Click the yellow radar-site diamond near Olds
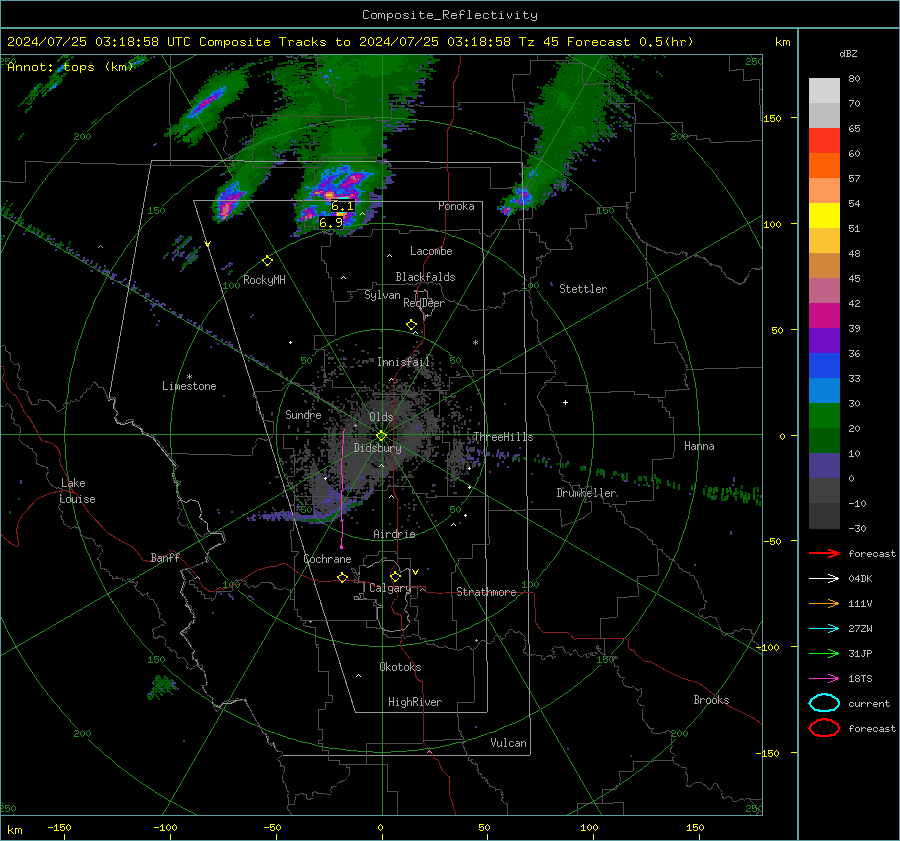The width and height of the screenshot is (900, 841). pyautogui.click(x=381, y=436)
